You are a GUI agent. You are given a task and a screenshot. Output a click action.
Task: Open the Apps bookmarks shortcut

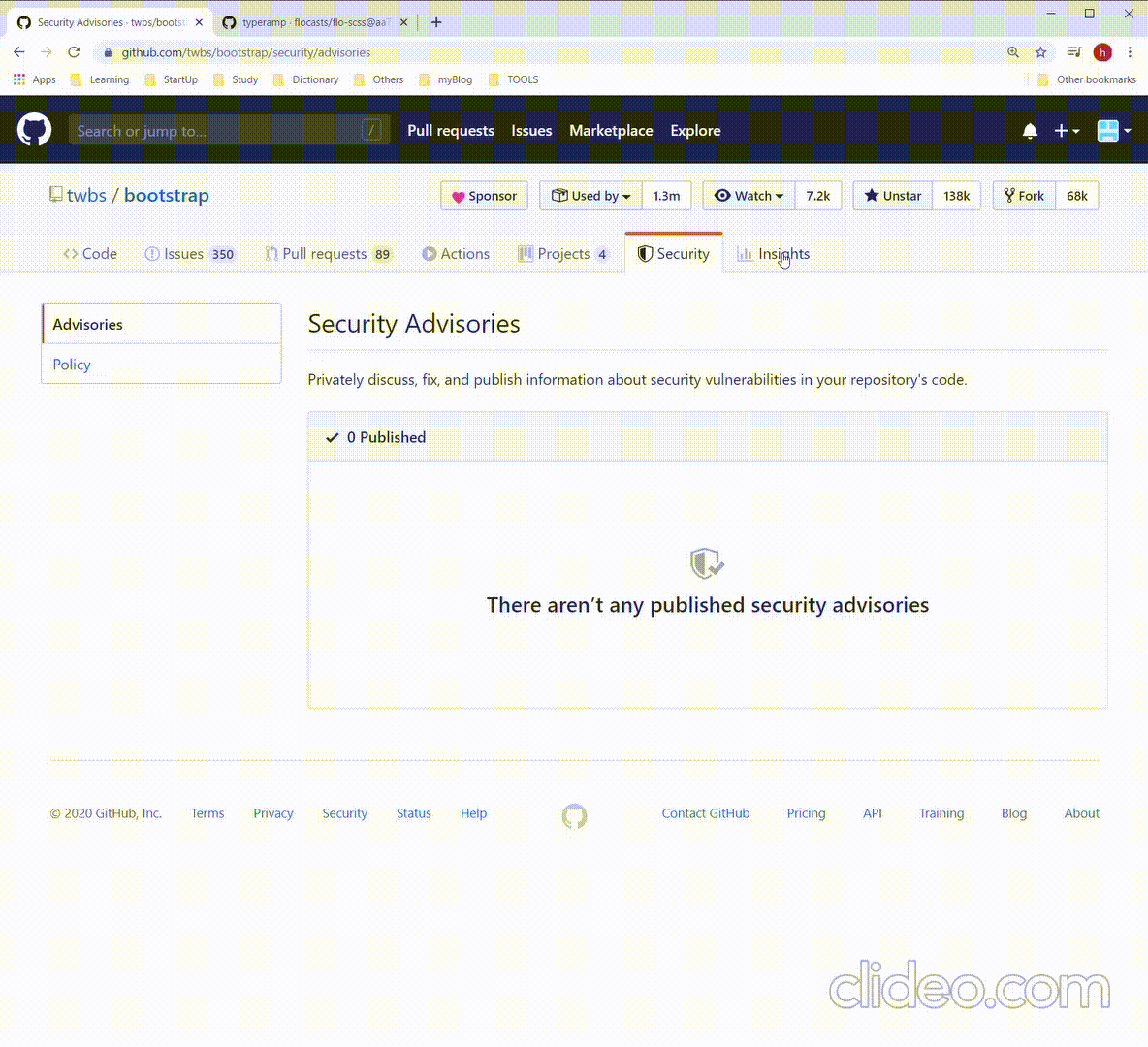(34, 79)
